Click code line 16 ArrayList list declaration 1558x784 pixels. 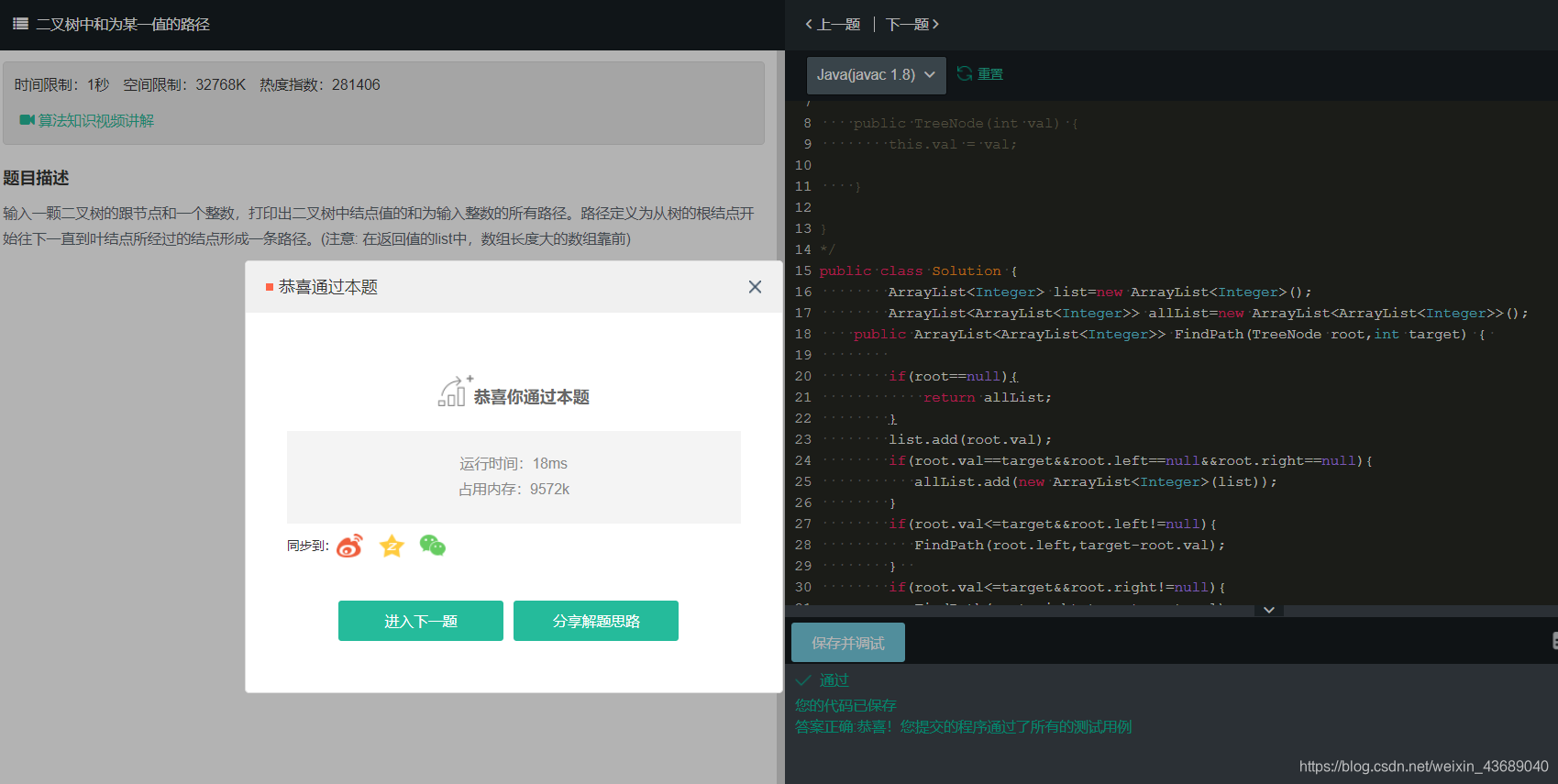pos(1099,293)
